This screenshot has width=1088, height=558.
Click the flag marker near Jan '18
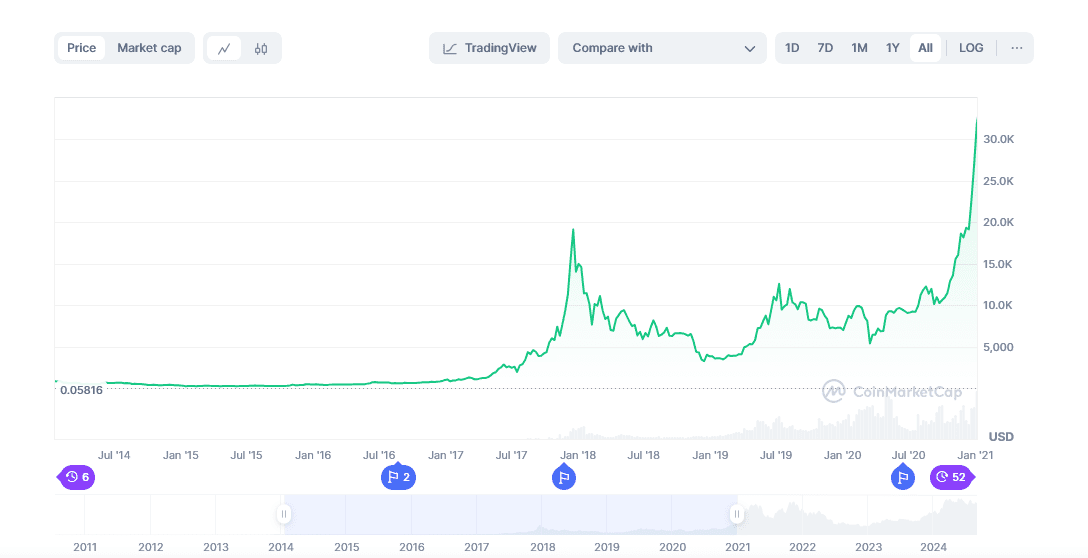coord(564,477)
